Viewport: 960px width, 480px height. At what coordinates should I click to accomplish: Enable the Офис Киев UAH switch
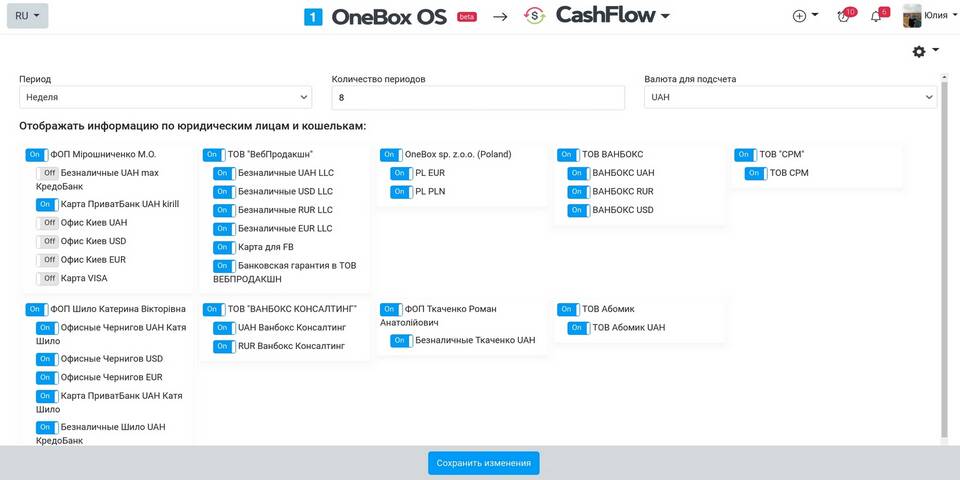47,223
